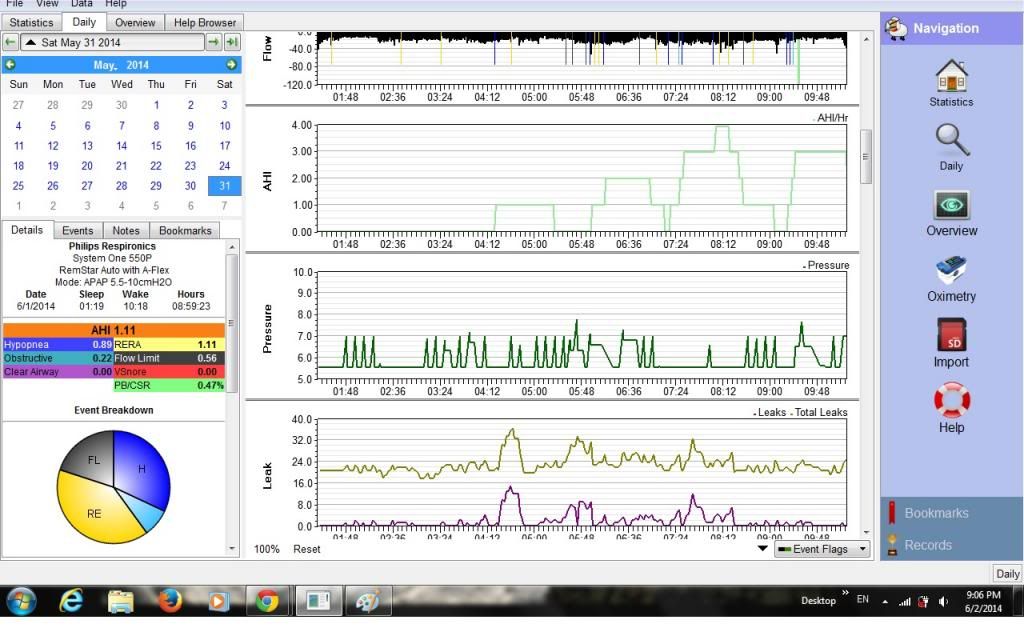The image size is (1024, 640).
Task: Click the event breakdown pie chart
Action: pyautogui.click(x=114, y=487)
